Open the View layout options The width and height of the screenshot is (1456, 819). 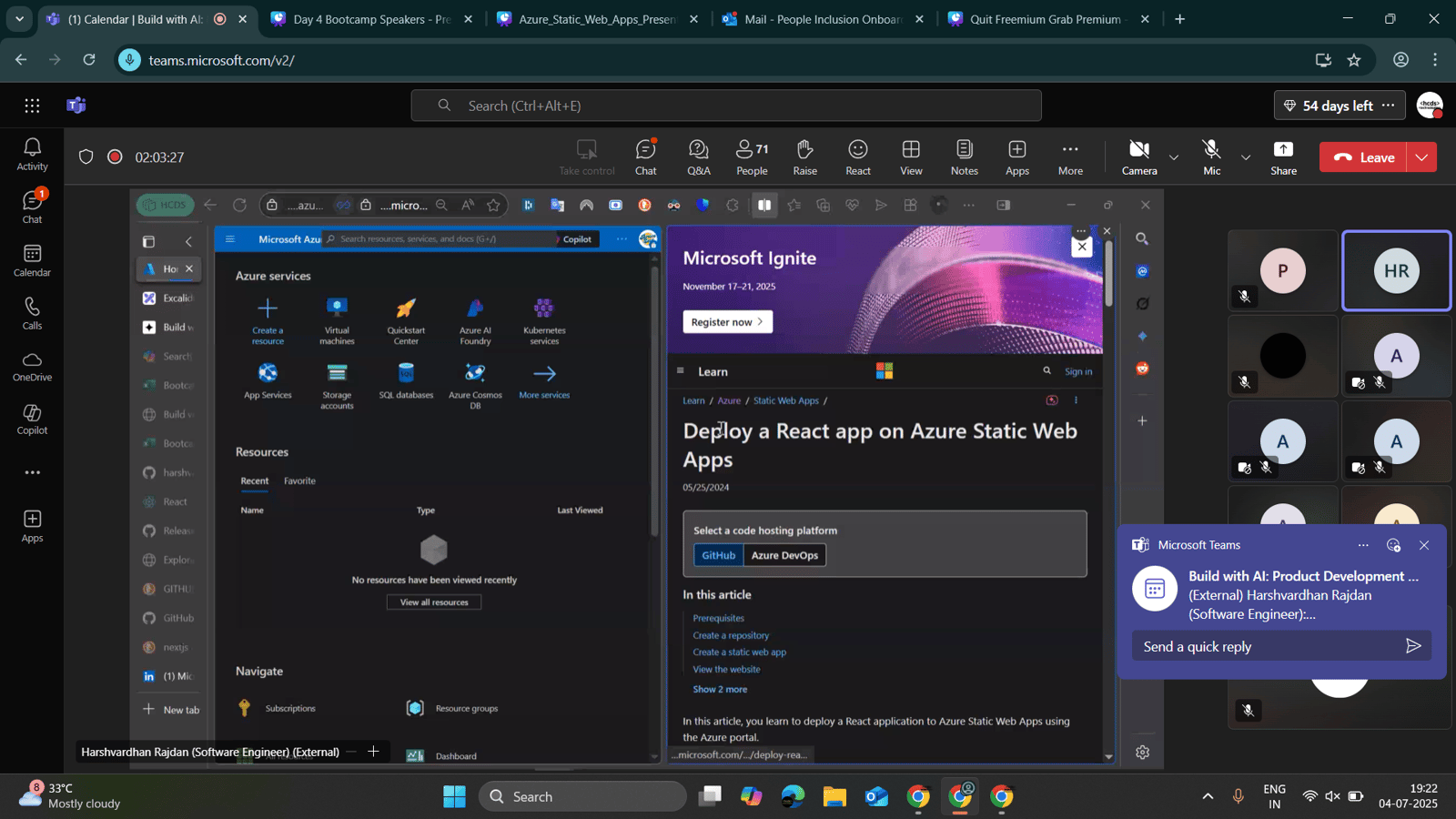[x=911, y=157]
